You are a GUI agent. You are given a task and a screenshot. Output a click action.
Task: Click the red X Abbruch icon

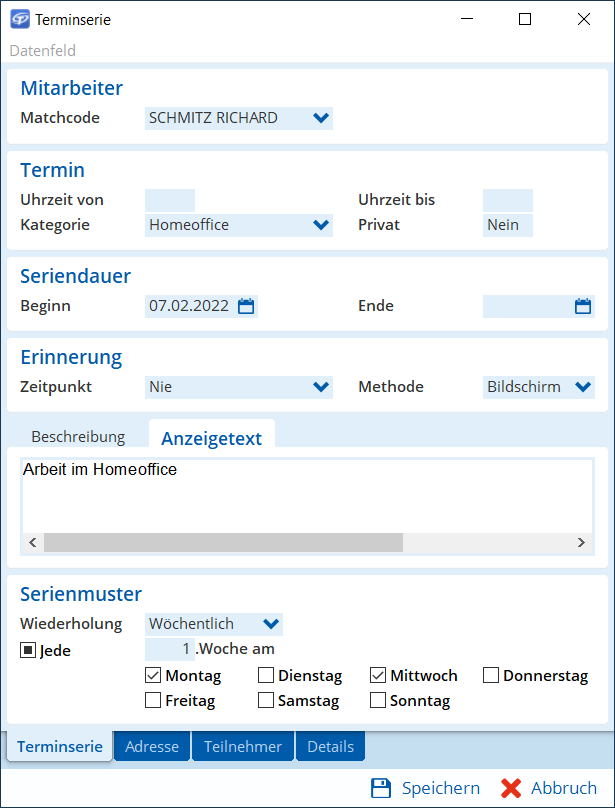point(511,788)
